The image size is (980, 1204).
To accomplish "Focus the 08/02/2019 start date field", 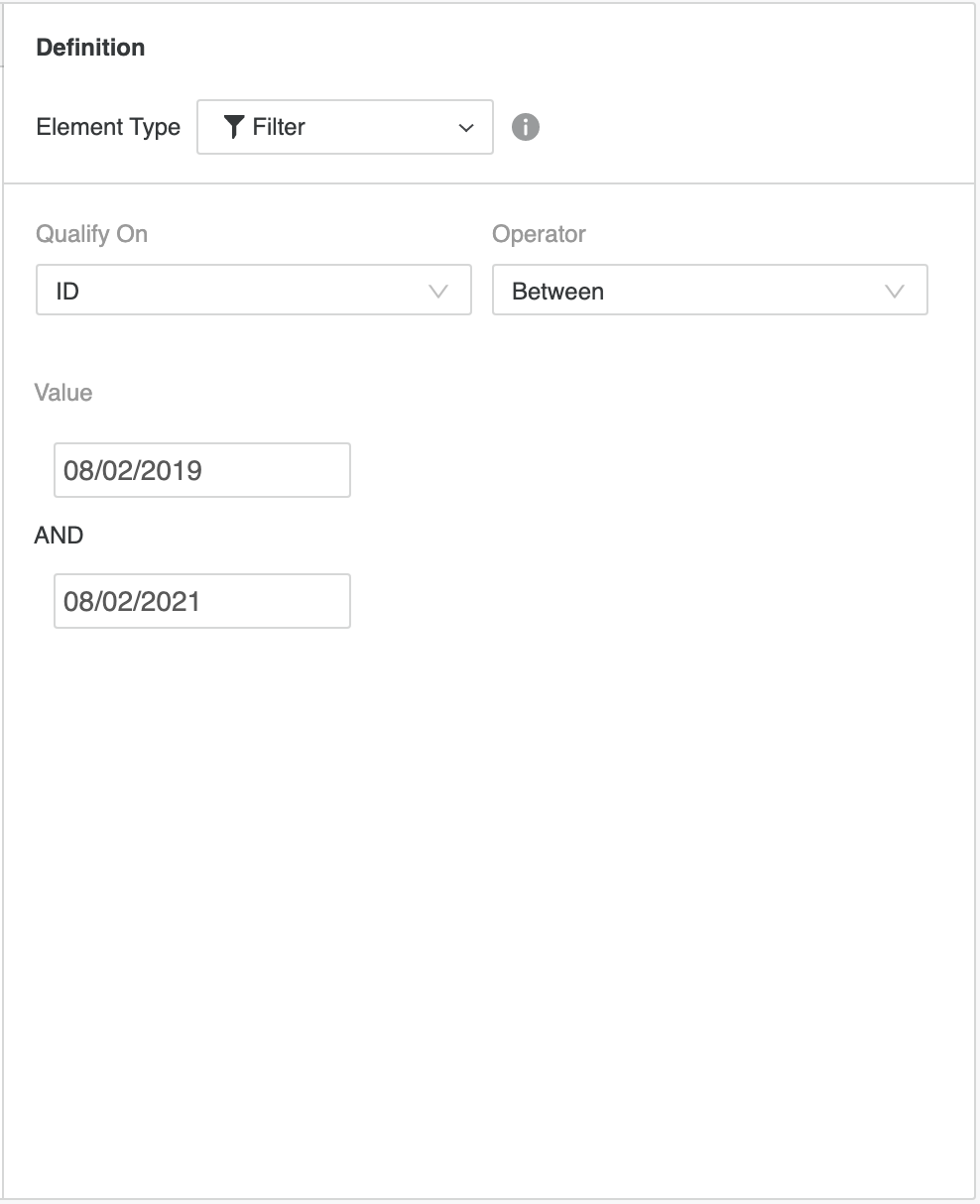I will click(x=201, y=470).
